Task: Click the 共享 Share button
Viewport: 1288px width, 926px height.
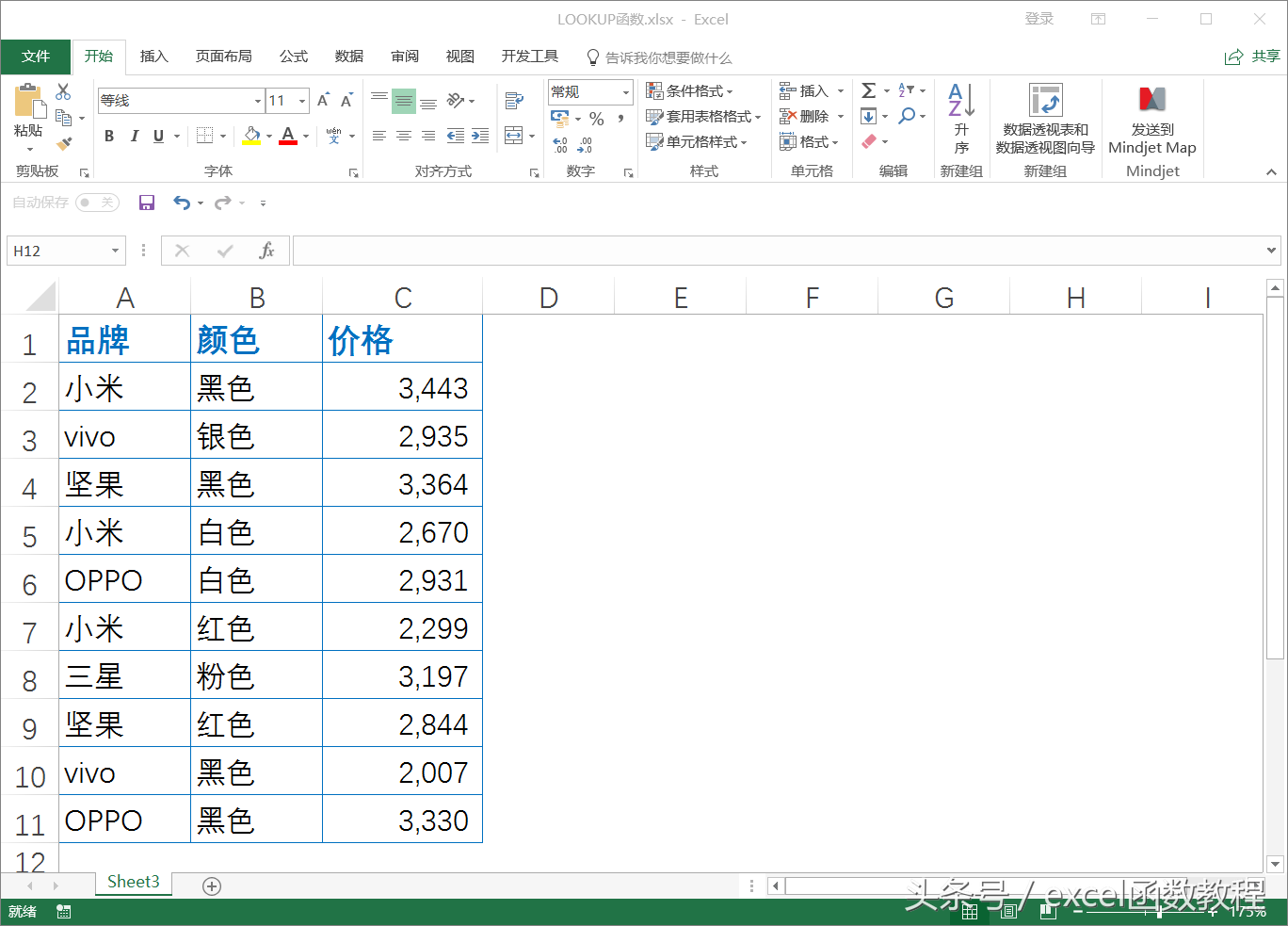Action: coord(1252,57)
